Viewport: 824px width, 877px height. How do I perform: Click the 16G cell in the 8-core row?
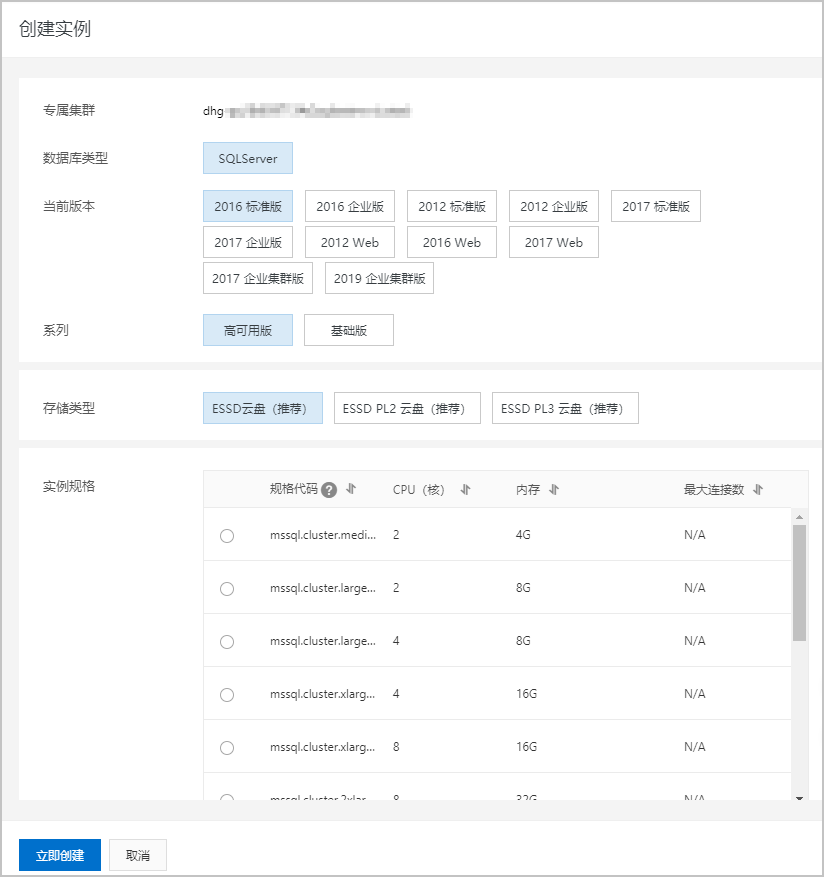(526, 747)
